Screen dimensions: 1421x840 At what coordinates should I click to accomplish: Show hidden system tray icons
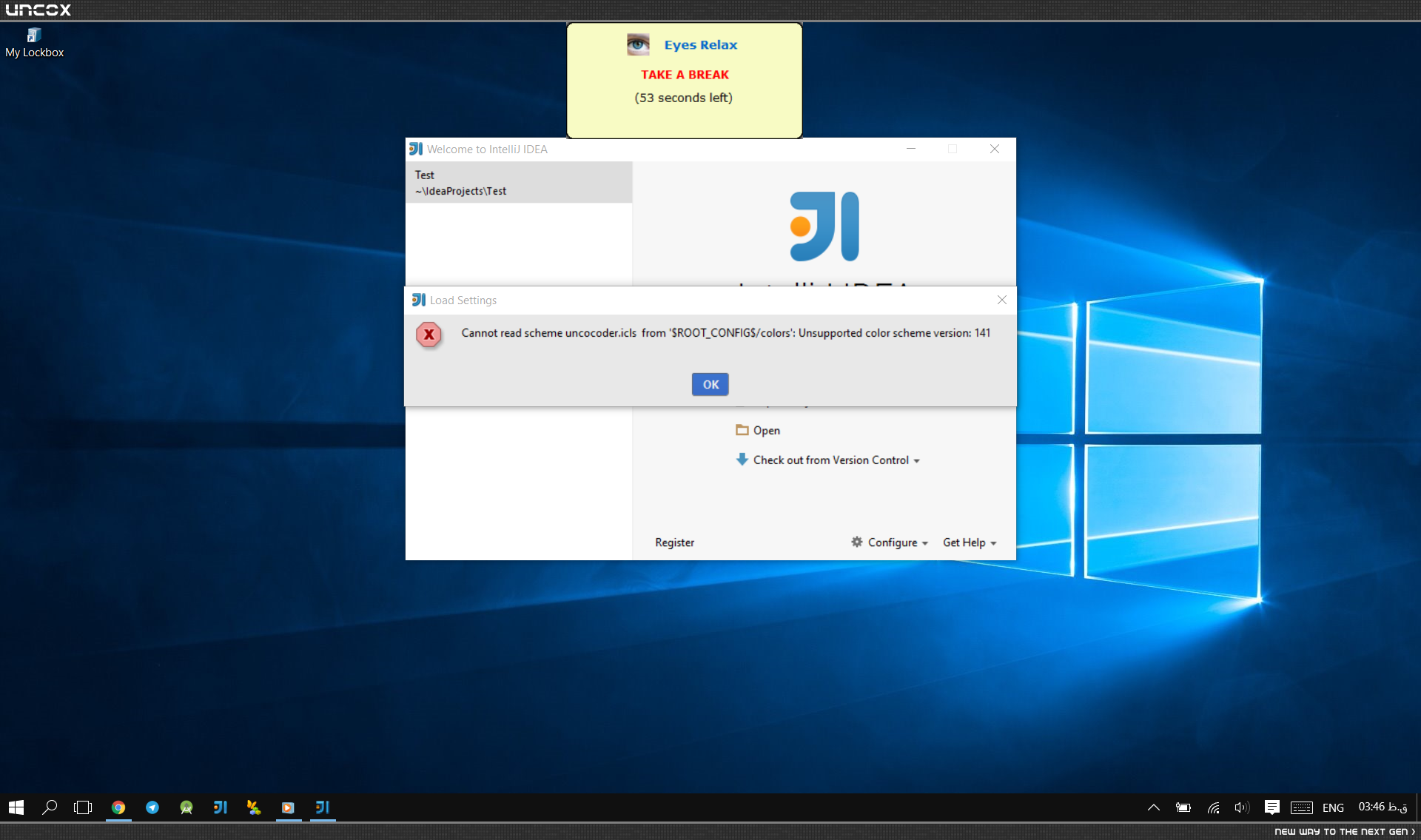(1153, 807)
